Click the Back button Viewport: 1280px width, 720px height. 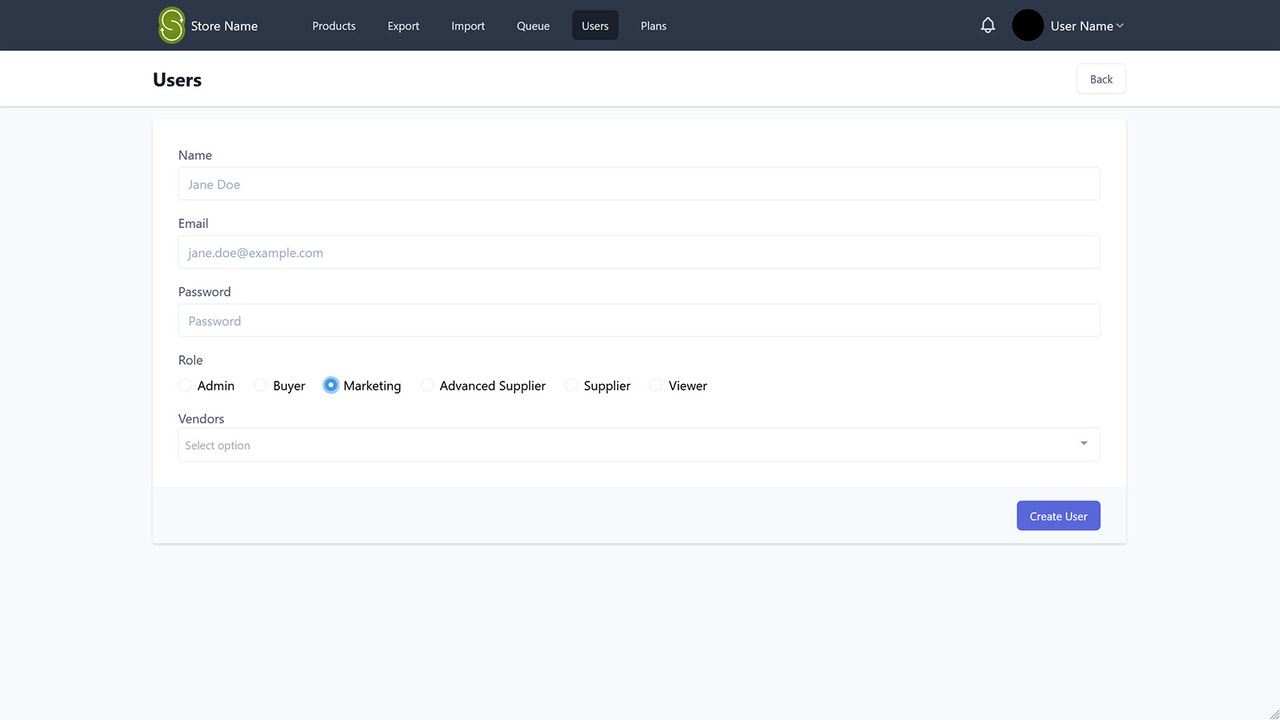[x=1100, y=78]
